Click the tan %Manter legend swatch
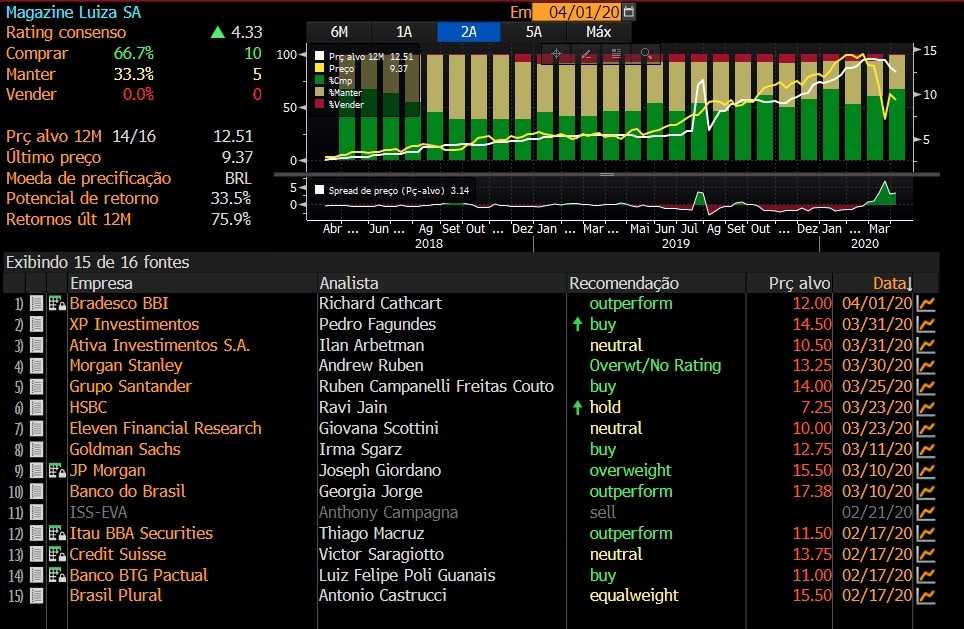 click(x=319, y=92)
